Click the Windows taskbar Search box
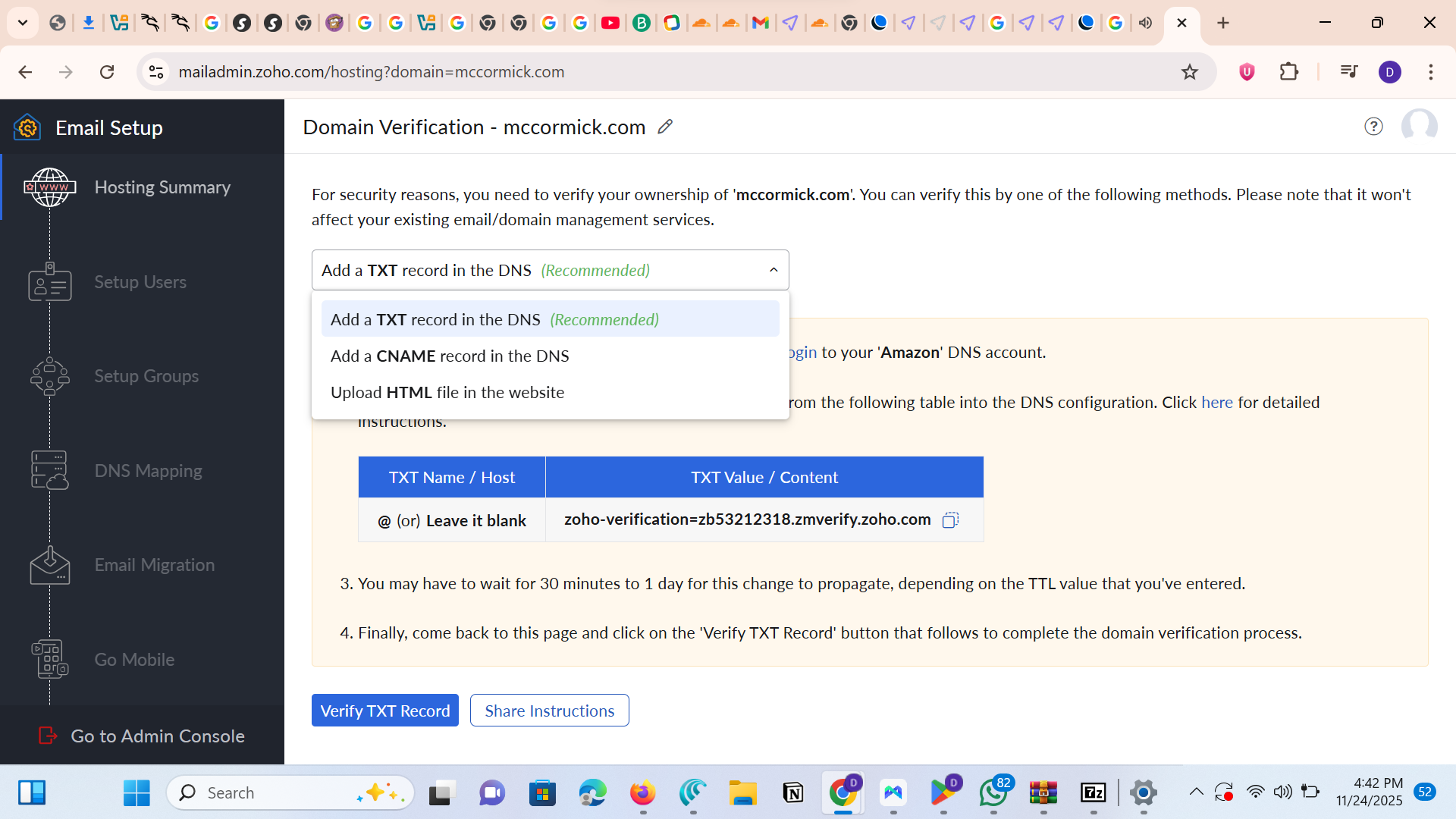The width and height of the screenshot is (1456, 819). tap(290, 793)
